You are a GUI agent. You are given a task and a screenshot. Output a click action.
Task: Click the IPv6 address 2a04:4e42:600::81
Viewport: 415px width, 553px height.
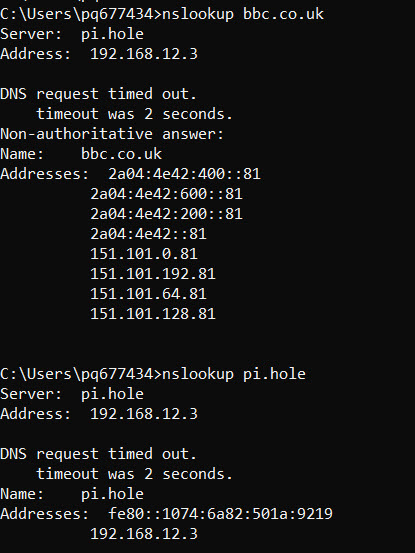click(x=166, y=194)
